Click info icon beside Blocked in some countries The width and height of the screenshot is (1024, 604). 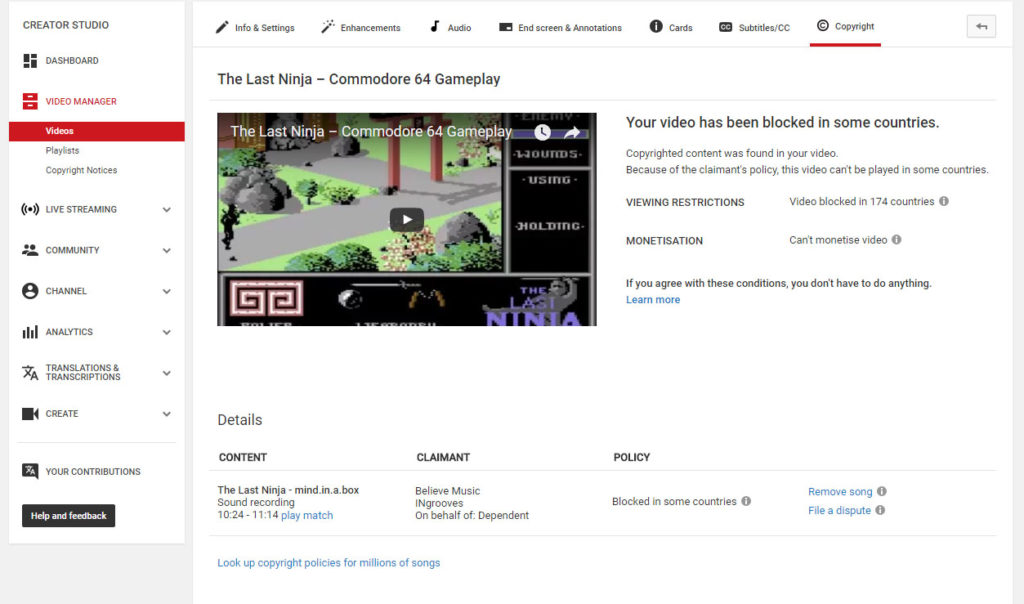coord(746,501)
